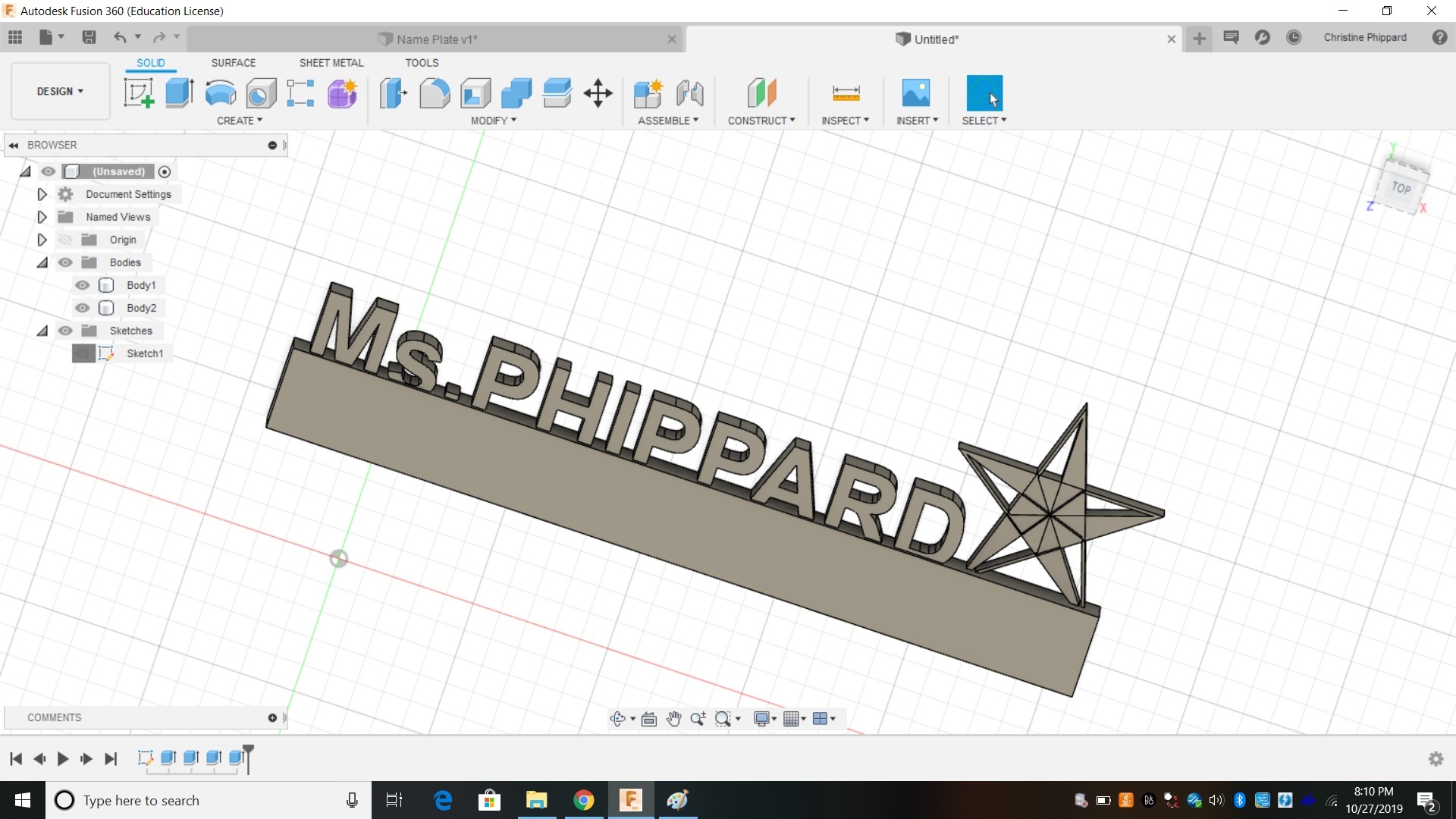
Task: Open the MODIFY dropdown menu
Action: 494,121
